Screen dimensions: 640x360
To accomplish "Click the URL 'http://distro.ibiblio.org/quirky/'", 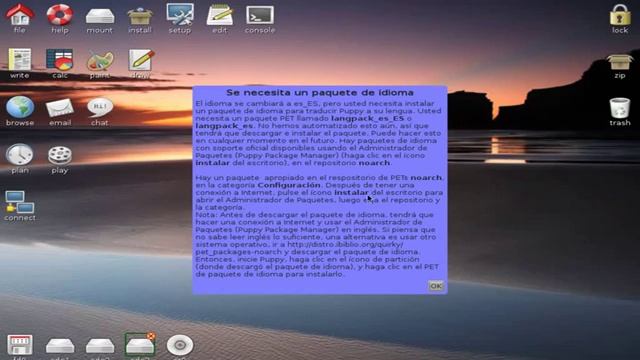I will pos(345,244).
